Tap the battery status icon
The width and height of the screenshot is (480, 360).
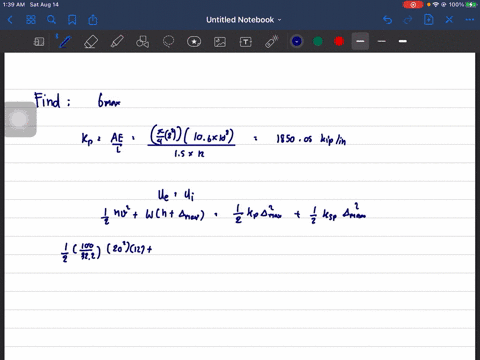pyautogui.click(x=472, y=5)
